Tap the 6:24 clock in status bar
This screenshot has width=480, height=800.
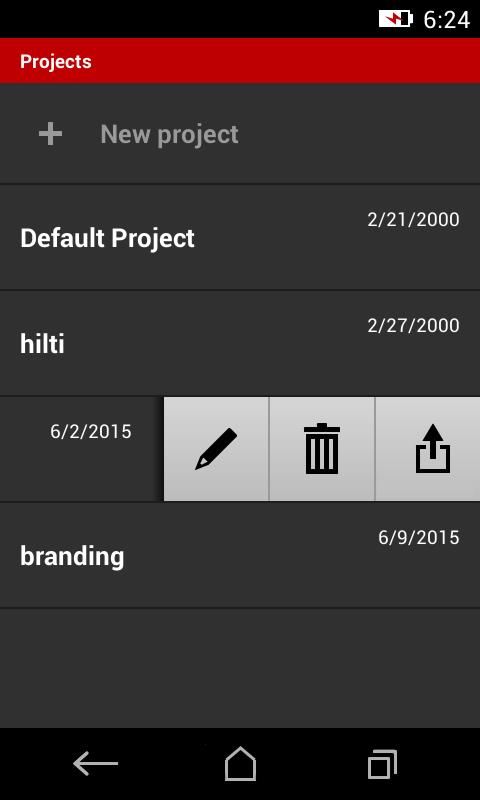coord(446,20)
